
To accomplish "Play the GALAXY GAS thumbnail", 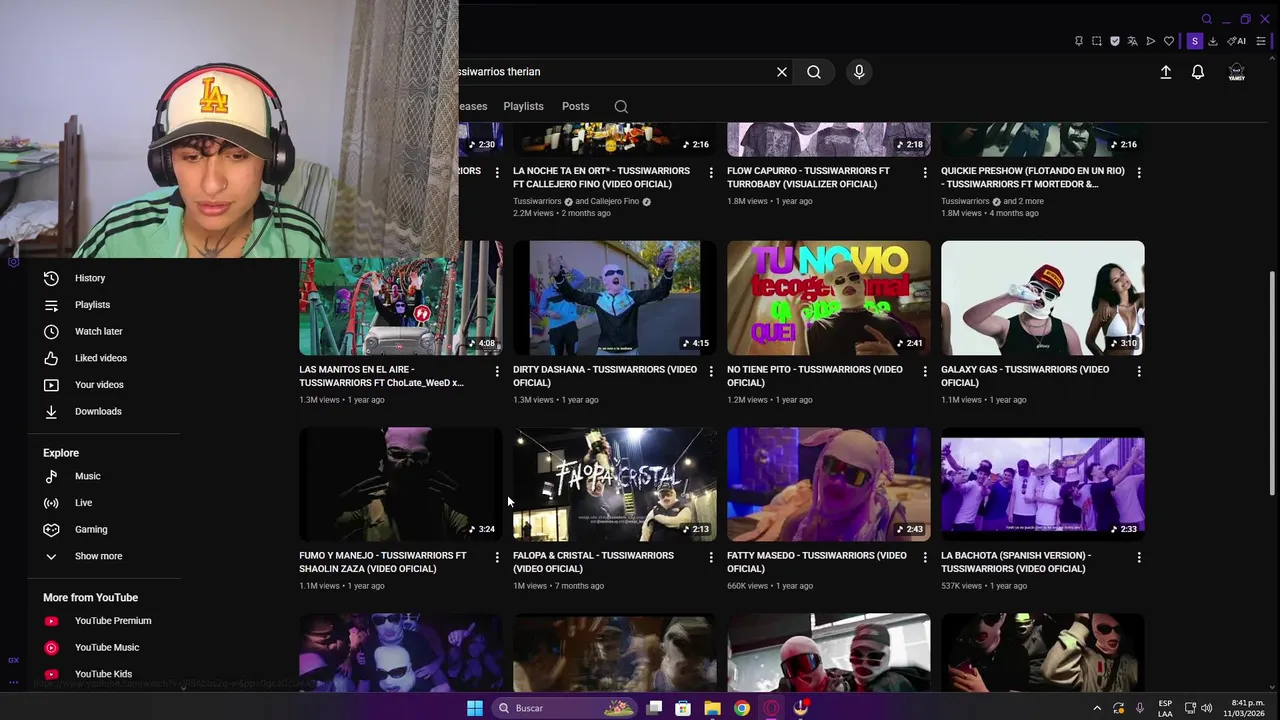I will 1043,298.
